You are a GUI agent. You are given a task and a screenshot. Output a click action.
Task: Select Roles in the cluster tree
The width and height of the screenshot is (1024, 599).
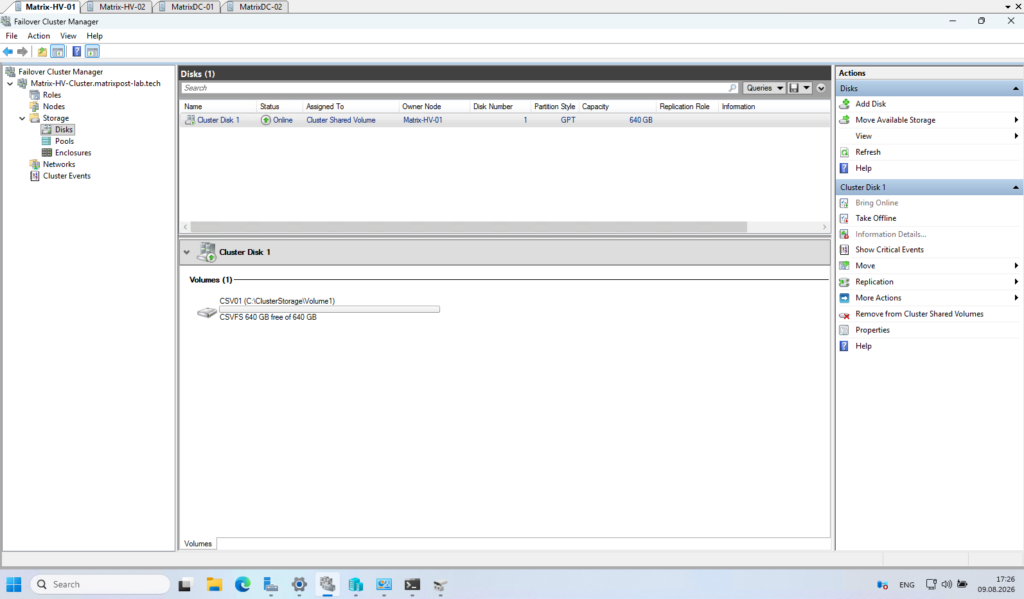52,95
